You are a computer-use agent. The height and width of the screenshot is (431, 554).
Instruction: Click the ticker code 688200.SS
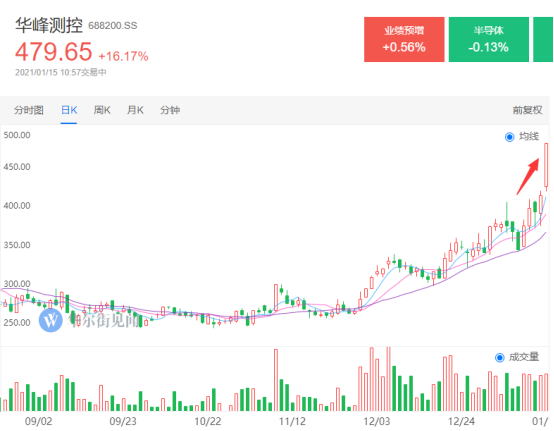tap(112, 26)
